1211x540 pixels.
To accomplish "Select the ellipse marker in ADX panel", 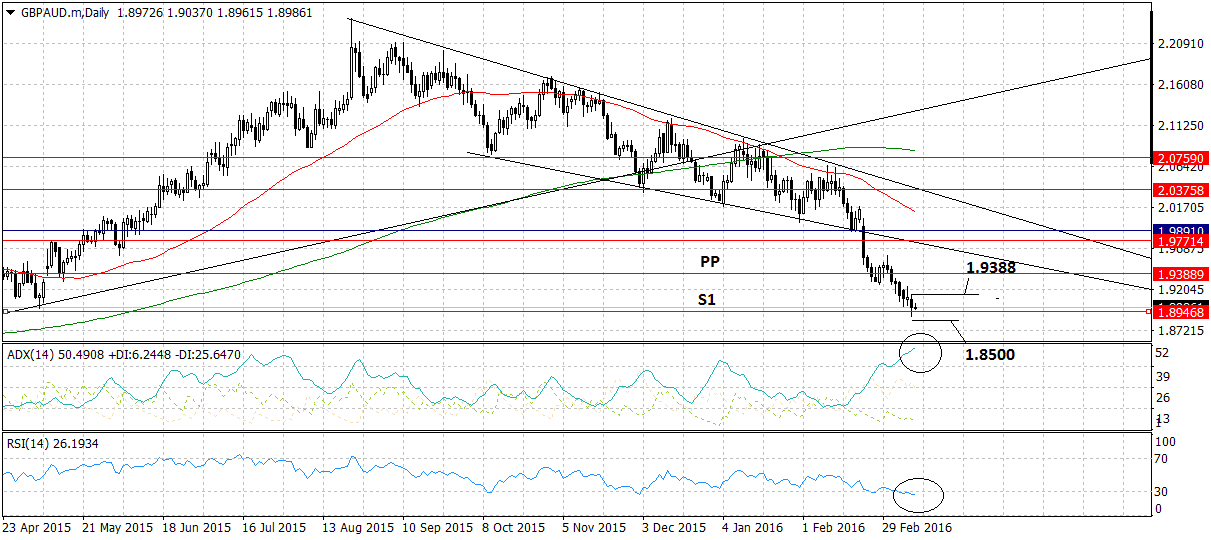I will point(919,354).
